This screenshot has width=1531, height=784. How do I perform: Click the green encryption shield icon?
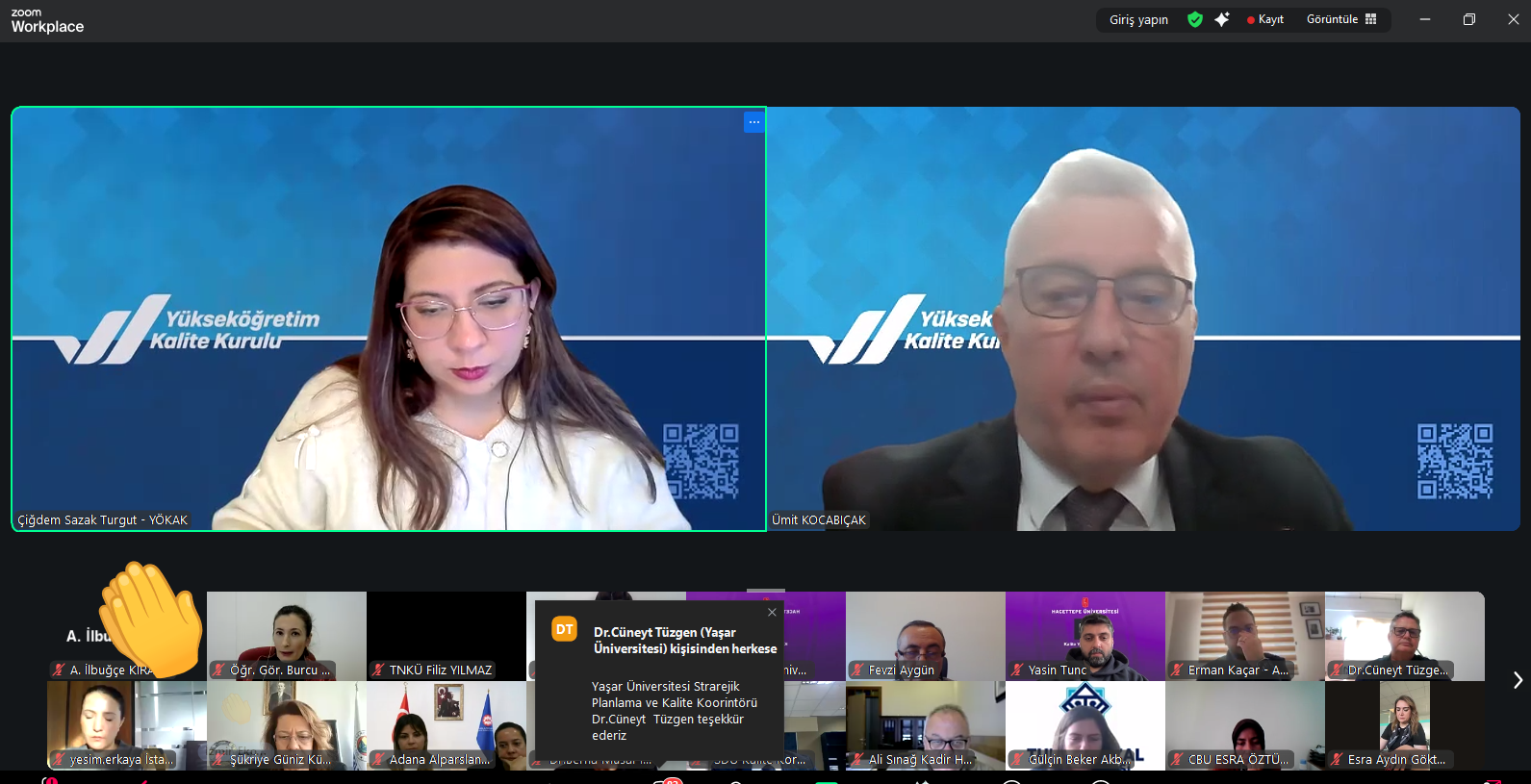pyautogui.click(x=1194, y=19)
